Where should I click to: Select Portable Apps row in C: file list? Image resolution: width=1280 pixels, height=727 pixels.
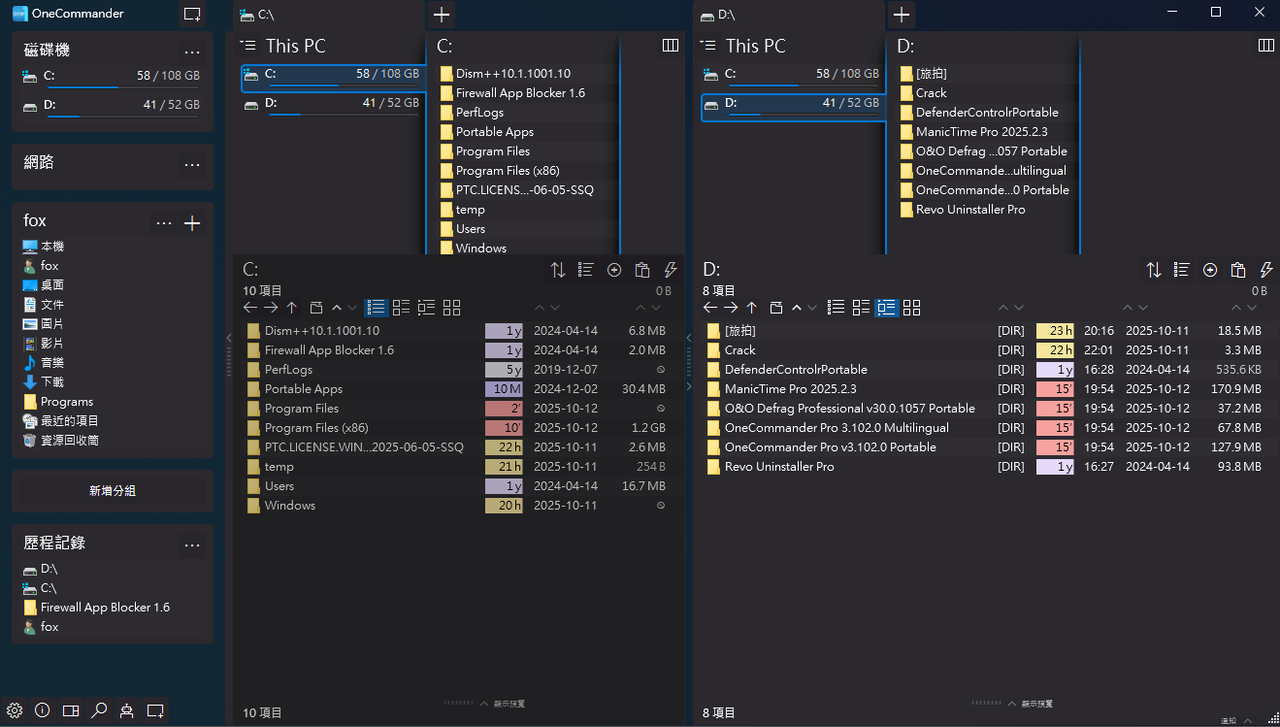click(x=457, y=389)
